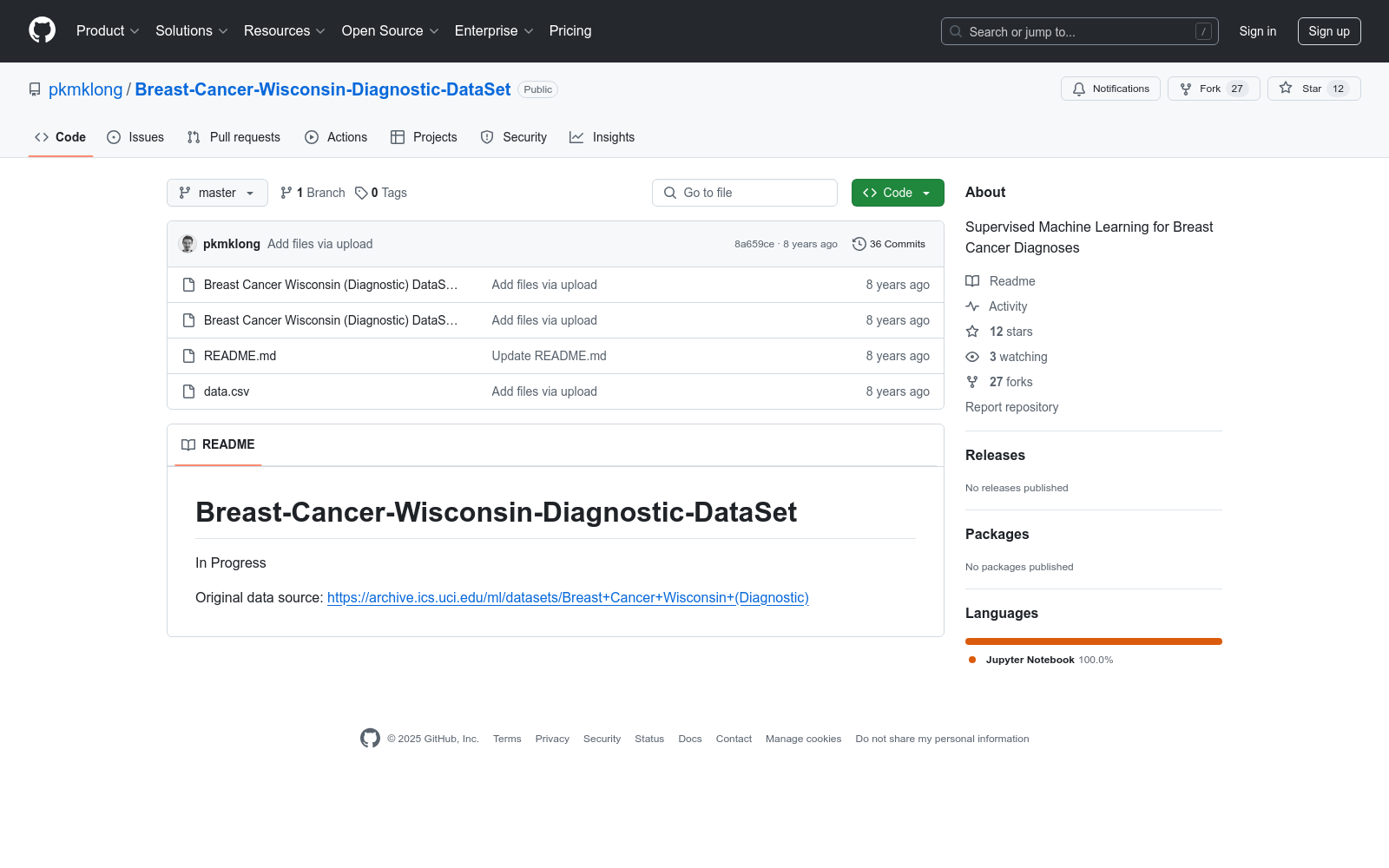Focus the Search or jump to field
The image size is (1389, 868).
pyautogui.click(x=1080, y=31)
